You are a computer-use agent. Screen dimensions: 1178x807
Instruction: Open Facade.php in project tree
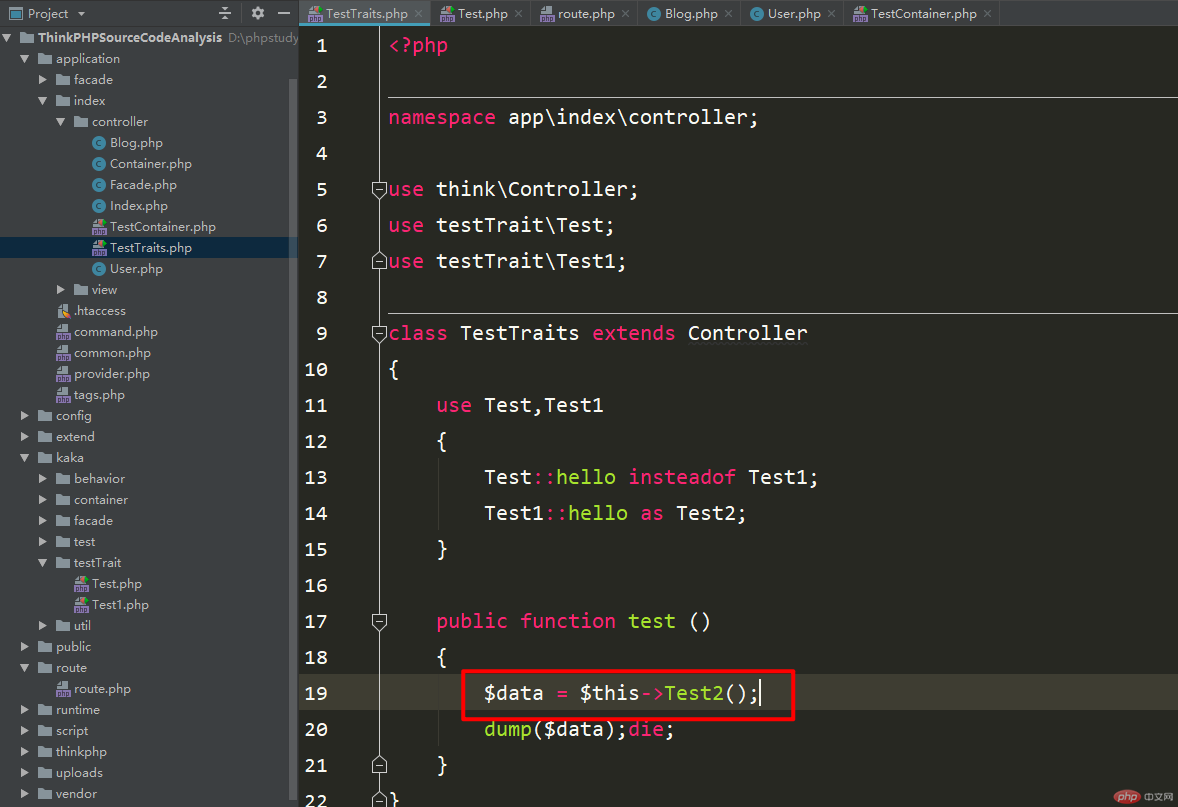pos(143,185)
